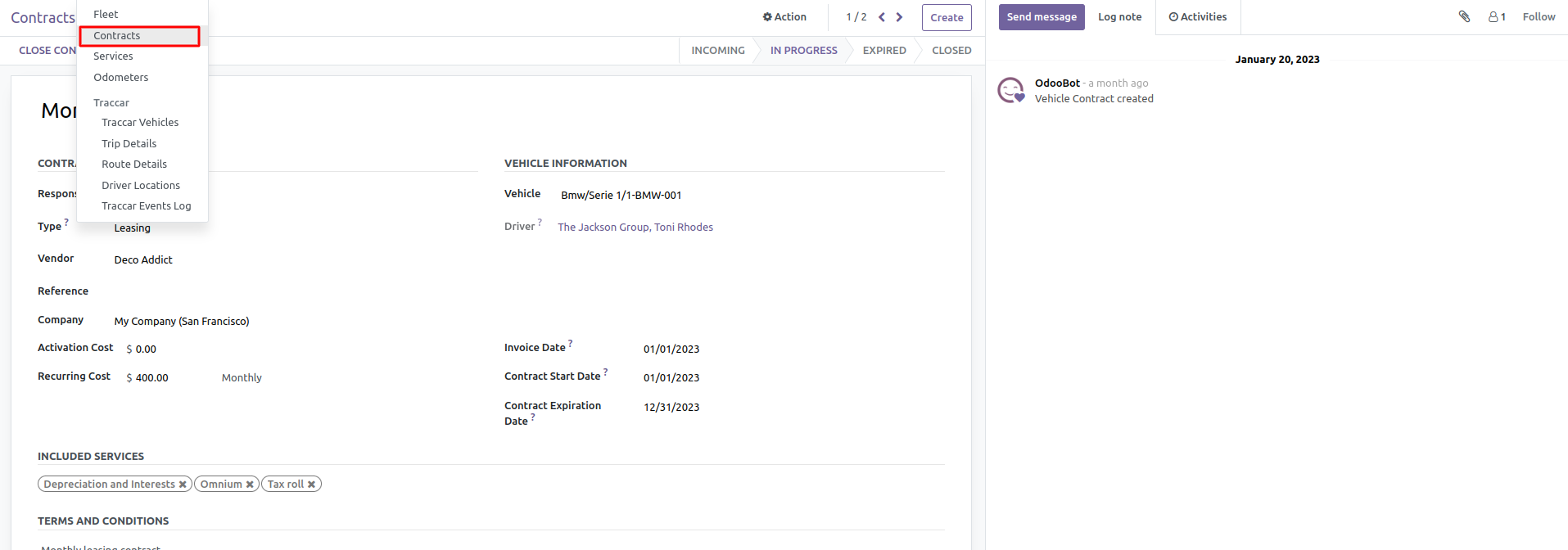Screen dimensions: 1568x550
Task: Open Services menu entry
Action: (113, 56)
